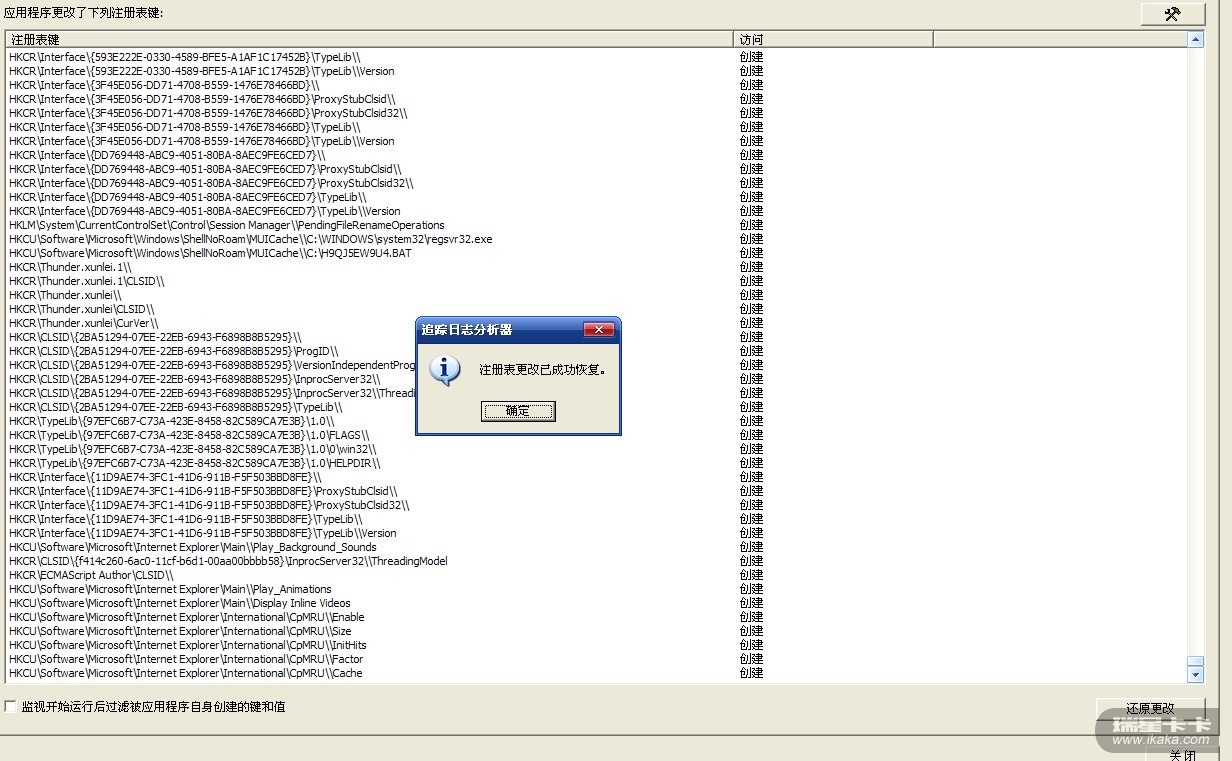Close the 追踪日志分析器 dialog with the X
This screenshot has width=1232, height=761.
(598, 330)
